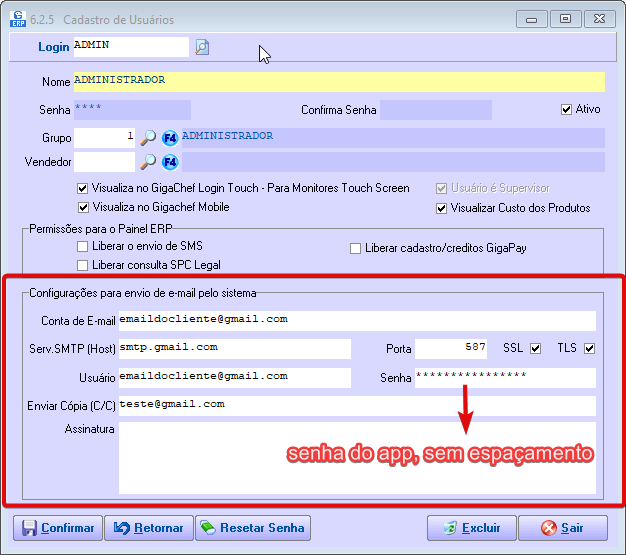Image resolution: width=626 pixels, height=555 pixels.
Task: Enable Liberar o envio de SMS
Action: tap(83, 247)
